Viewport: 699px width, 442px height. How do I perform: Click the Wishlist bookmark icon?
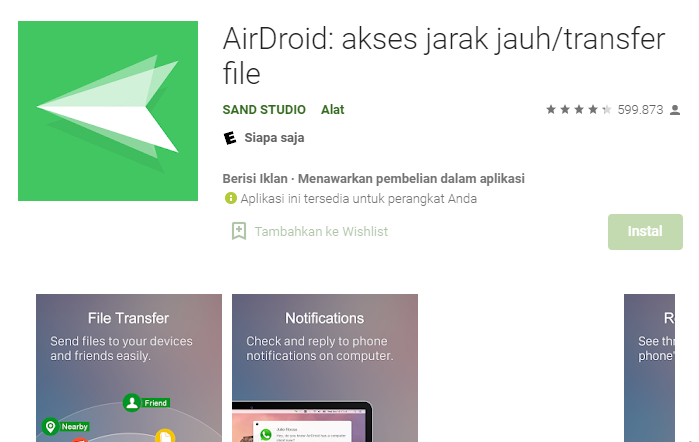[x=238, y=231]
